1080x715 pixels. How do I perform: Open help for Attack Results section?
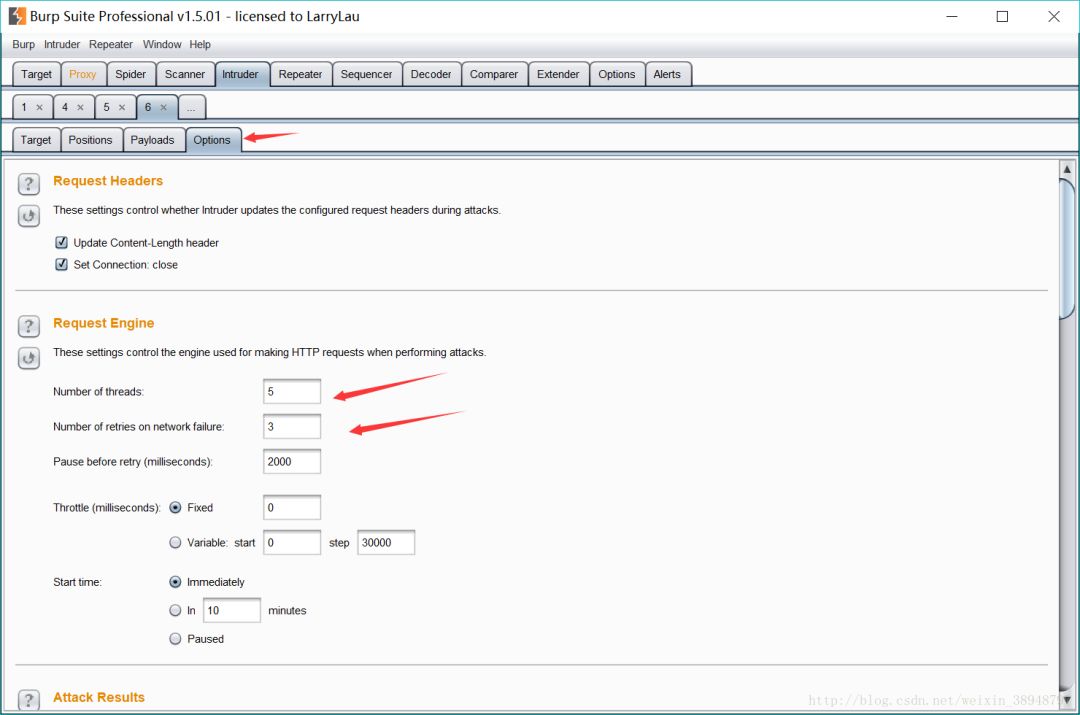pos(28,700)
